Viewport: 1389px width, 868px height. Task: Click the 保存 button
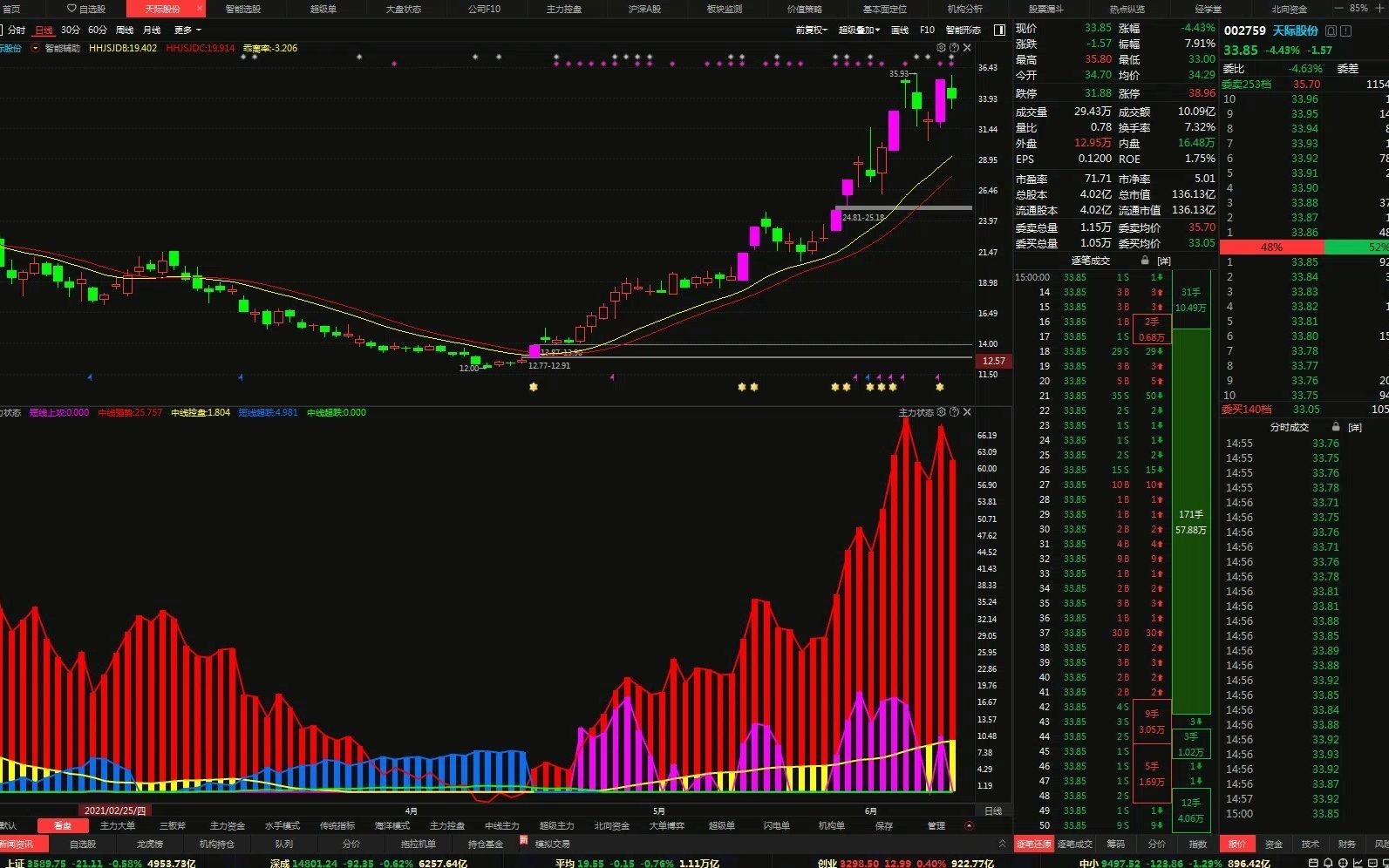click(884, 825)
